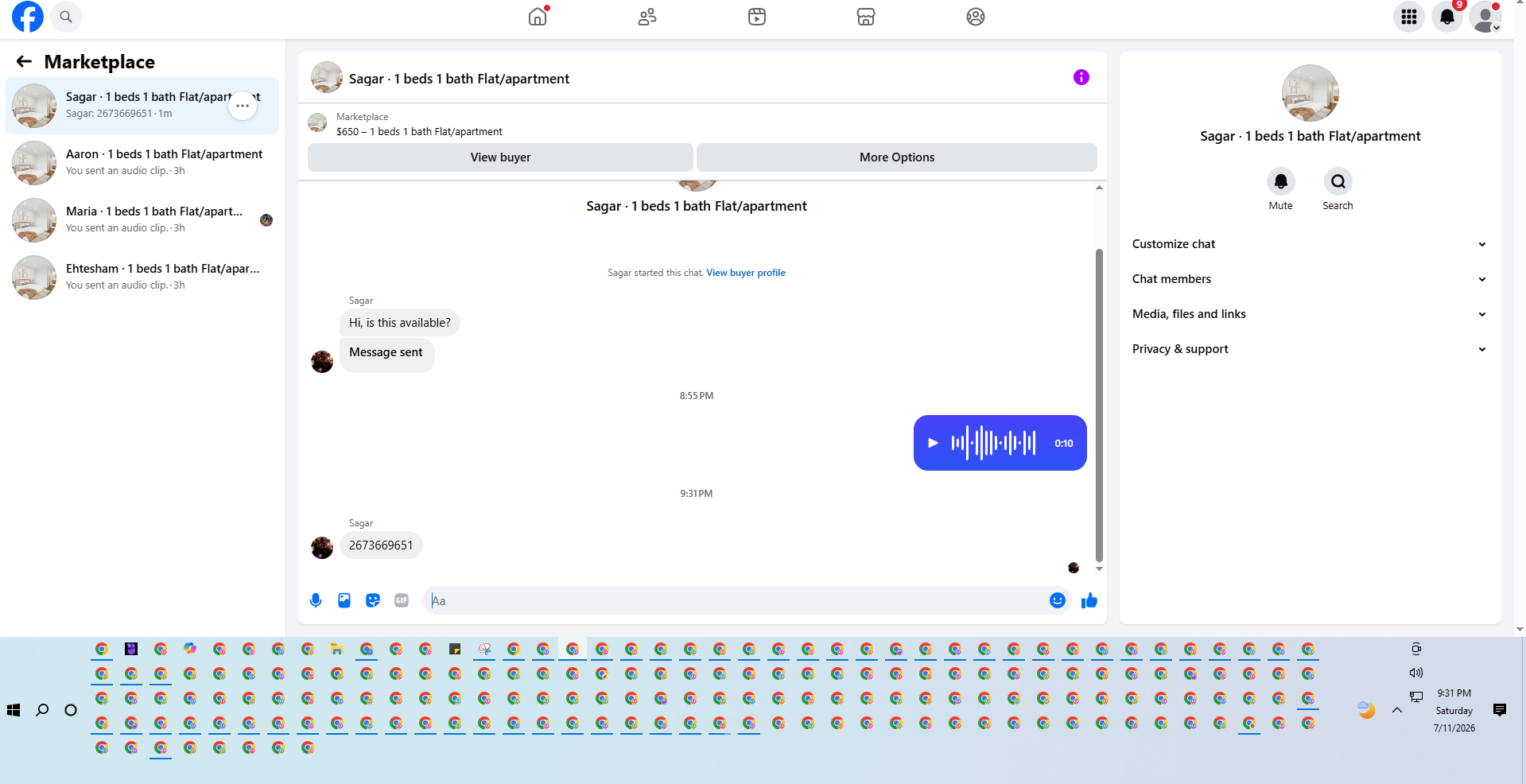Send a thumbs-up like
Viewport: 1526px width, 784px height.
click(1089, 600)
